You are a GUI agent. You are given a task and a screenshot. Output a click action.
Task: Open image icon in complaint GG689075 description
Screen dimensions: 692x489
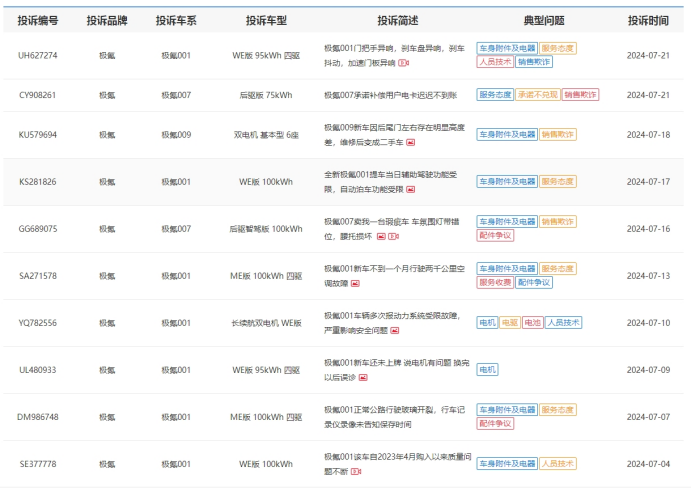tap(381, 237)
